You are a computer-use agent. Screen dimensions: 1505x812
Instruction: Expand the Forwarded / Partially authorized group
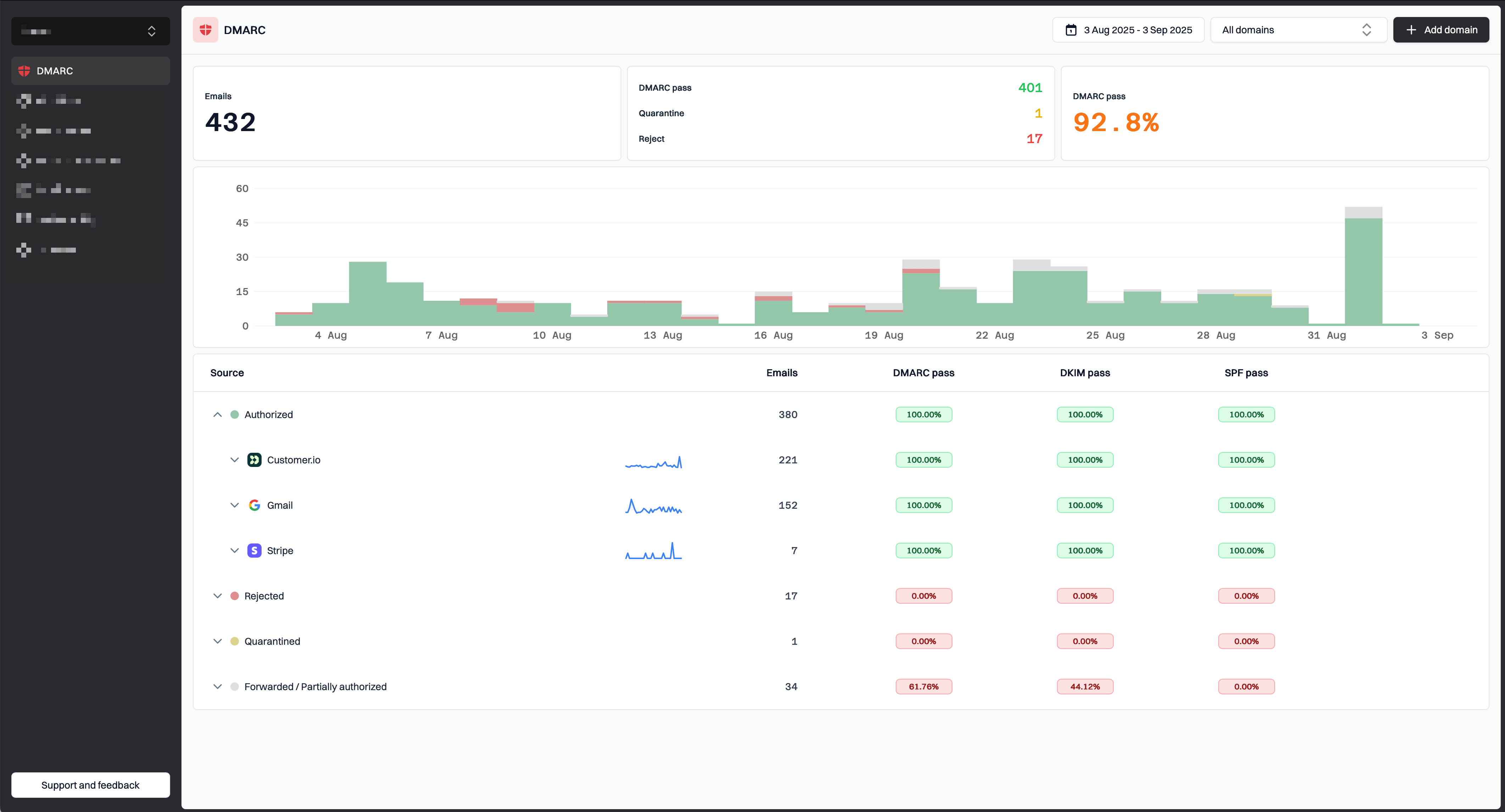coord(218,687)
